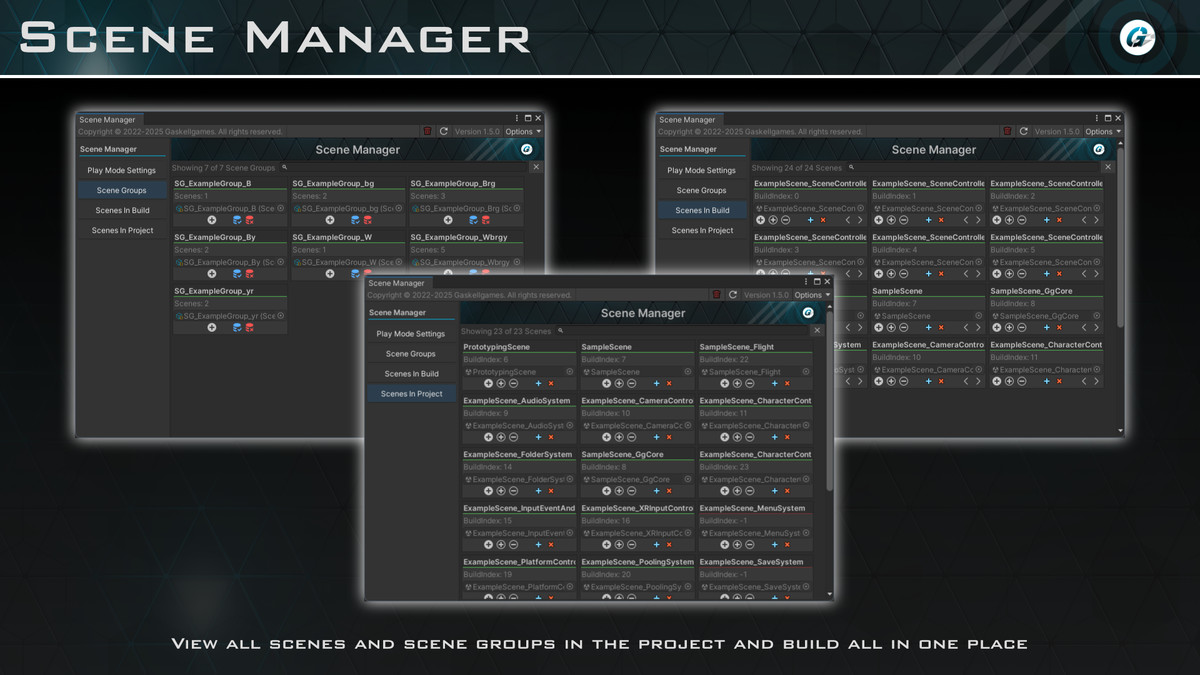Click the blue plus icon on SampleScene in Scenes In Build

(x=928, y=327)
